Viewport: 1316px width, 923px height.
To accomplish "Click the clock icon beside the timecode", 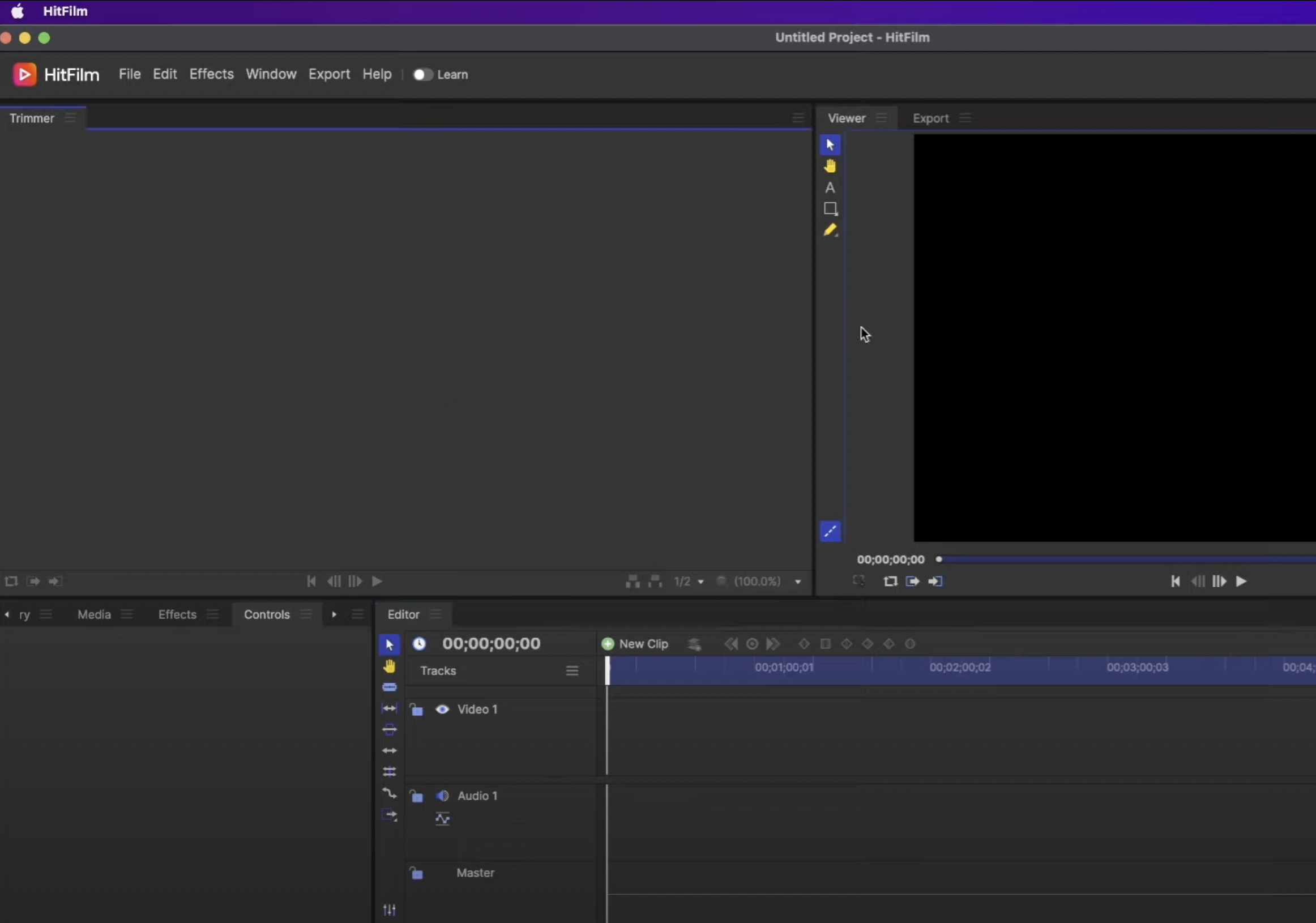I will 420,644.
